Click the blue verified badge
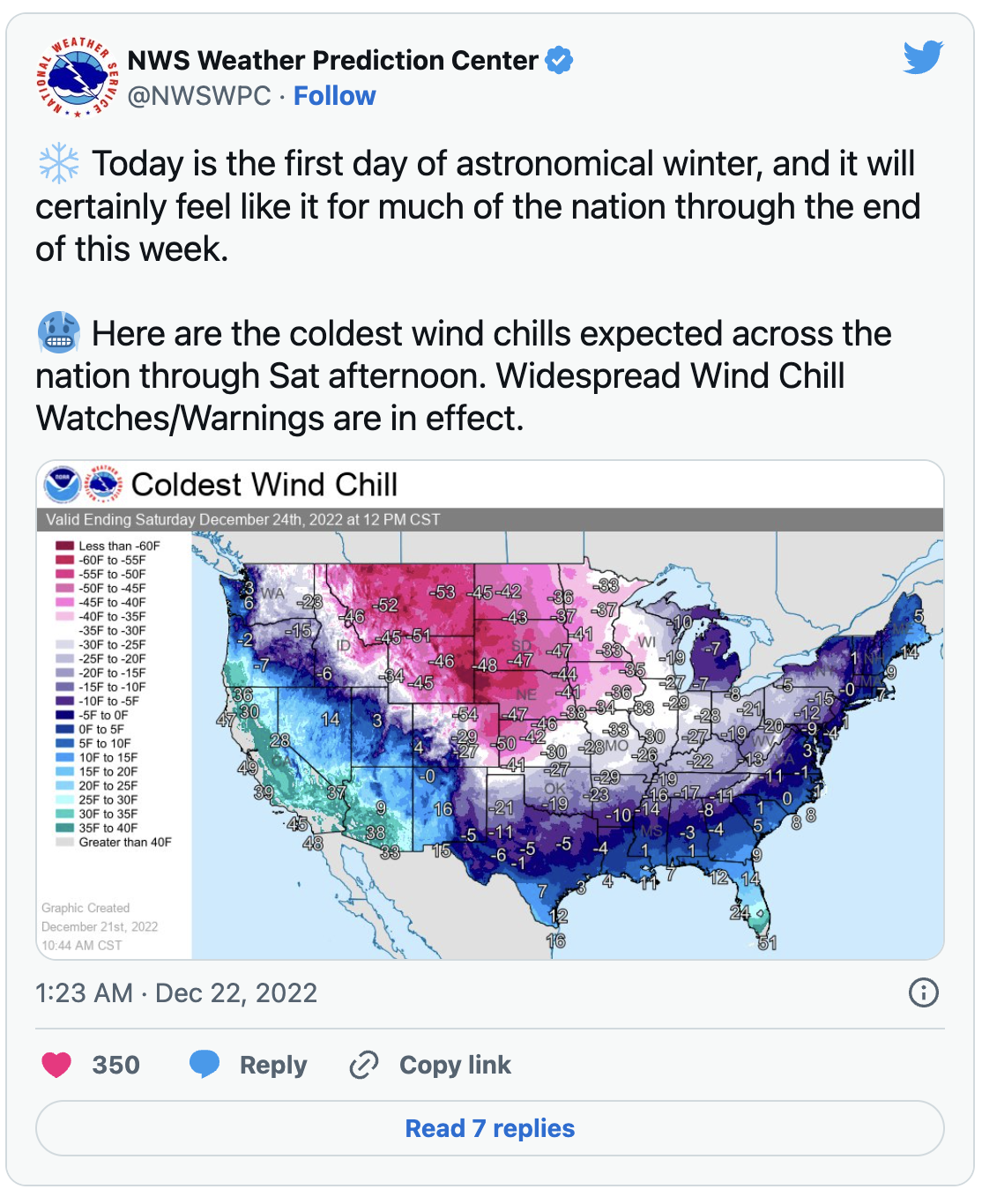The image size is (982, 1204). (559, 60)
